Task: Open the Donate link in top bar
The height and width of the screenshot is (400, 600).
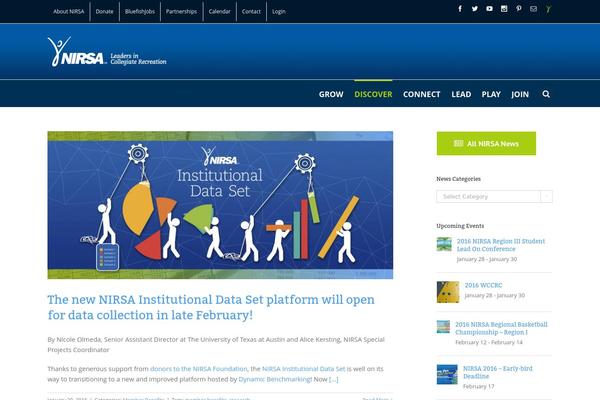Action: coord(104,11)
